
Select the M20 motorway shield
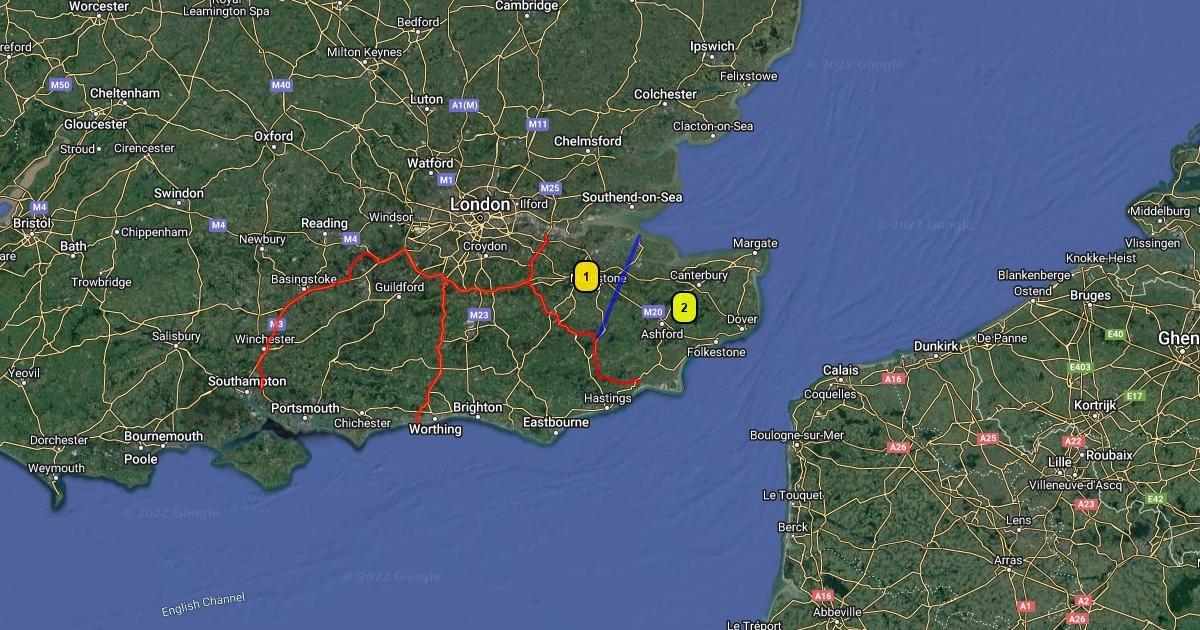pyautogui.click(x=653, y=312)
